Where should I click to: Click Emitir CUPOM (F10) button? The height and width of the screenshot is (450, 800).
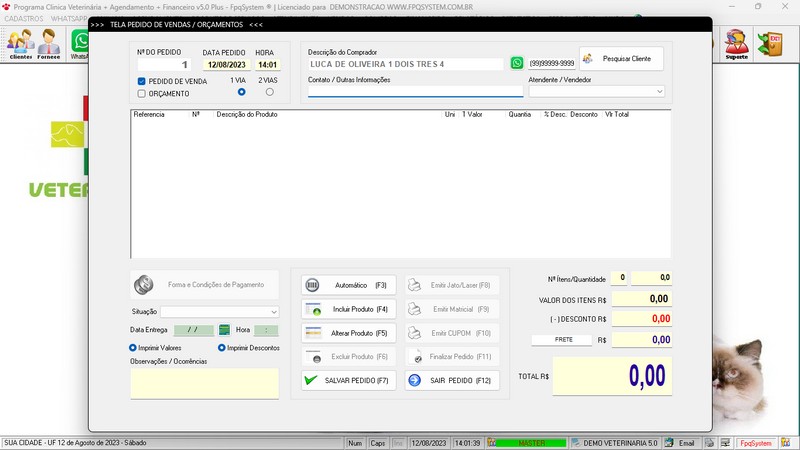pos(452,333)
